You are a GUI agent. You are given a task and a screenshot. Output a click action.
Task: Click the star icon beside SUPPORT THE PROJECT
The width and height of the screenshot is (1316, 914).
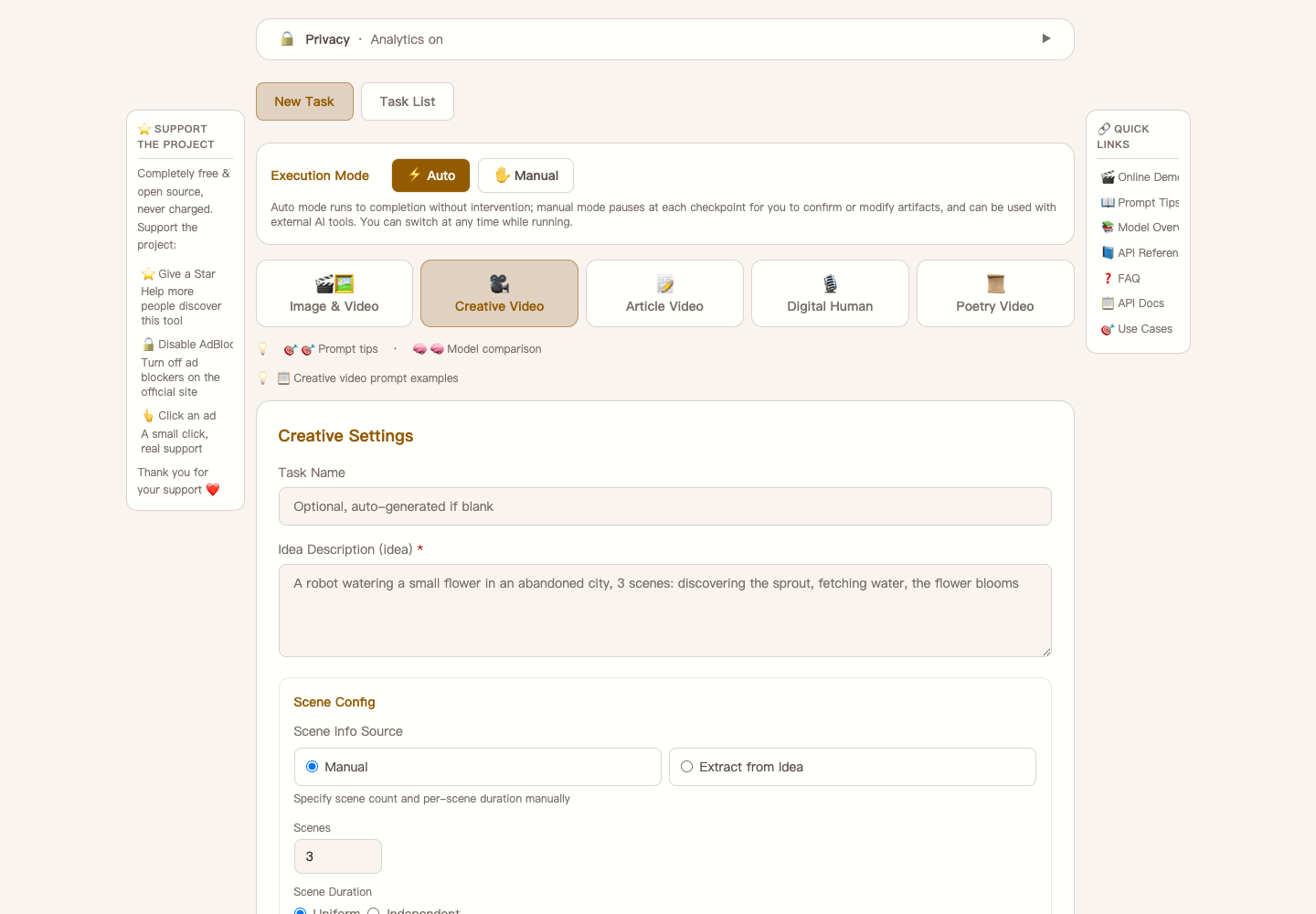(x=144, y=129)
